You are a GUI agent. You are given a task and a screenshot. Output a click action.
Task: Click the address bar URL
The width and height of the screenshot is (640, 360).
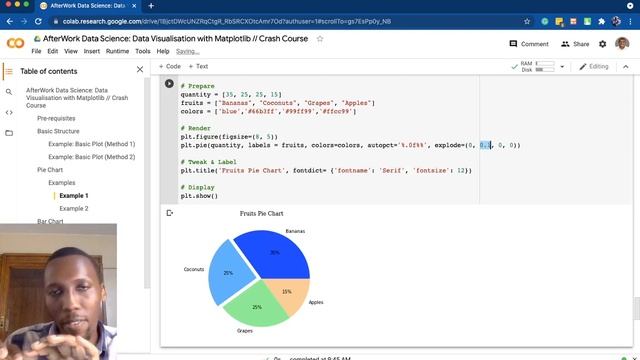coord(227,21)
